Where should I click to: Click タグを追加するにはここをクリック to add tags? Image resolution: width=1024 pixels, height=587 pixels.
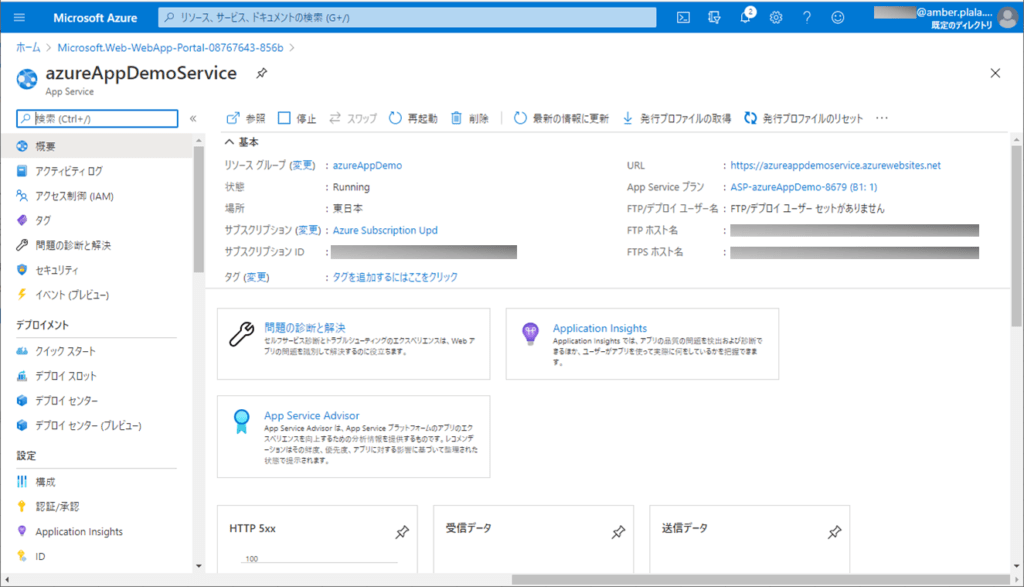pos(395,277)
